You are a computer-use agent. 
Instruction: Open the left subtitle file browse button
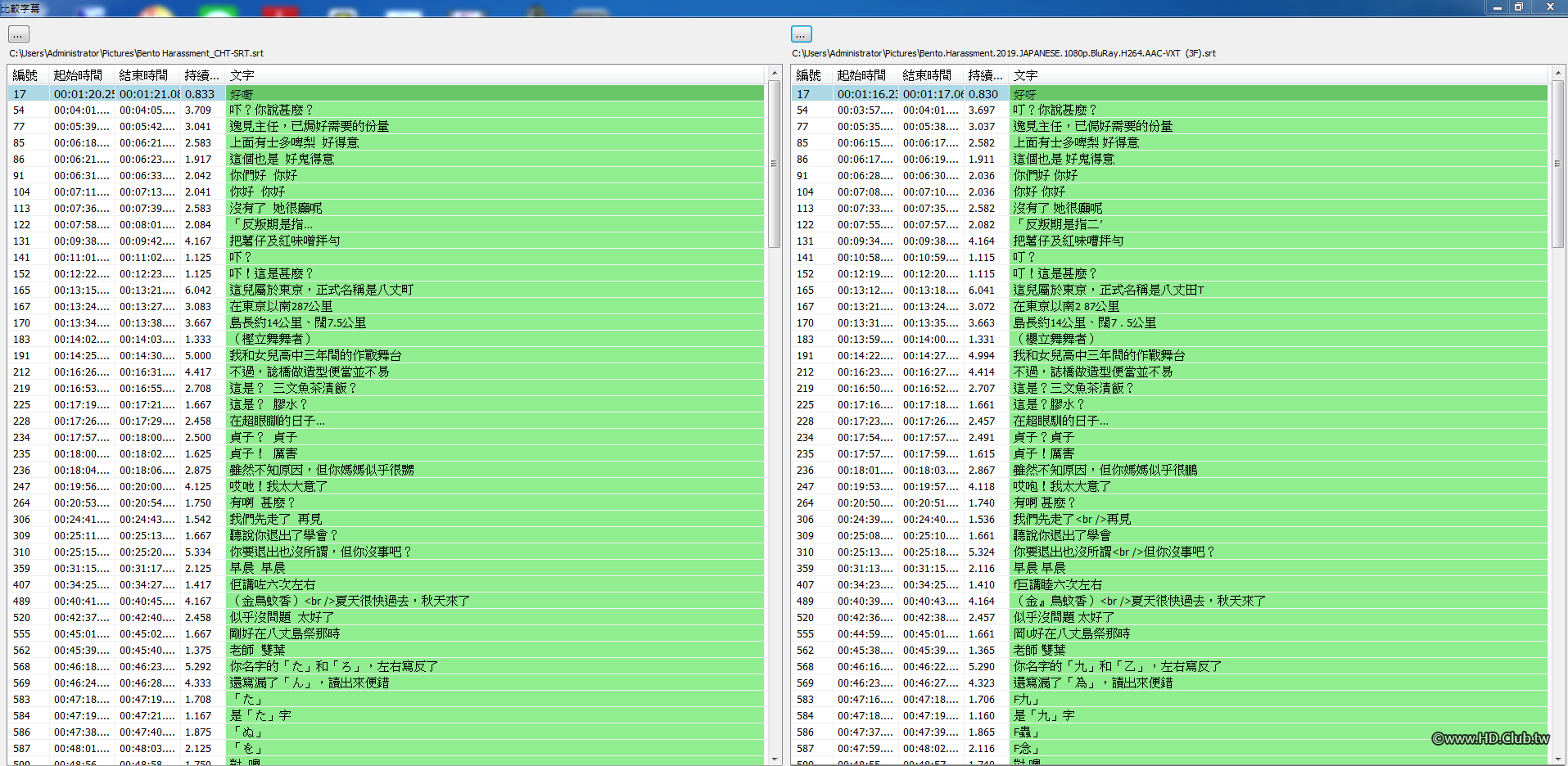[18, 34]
